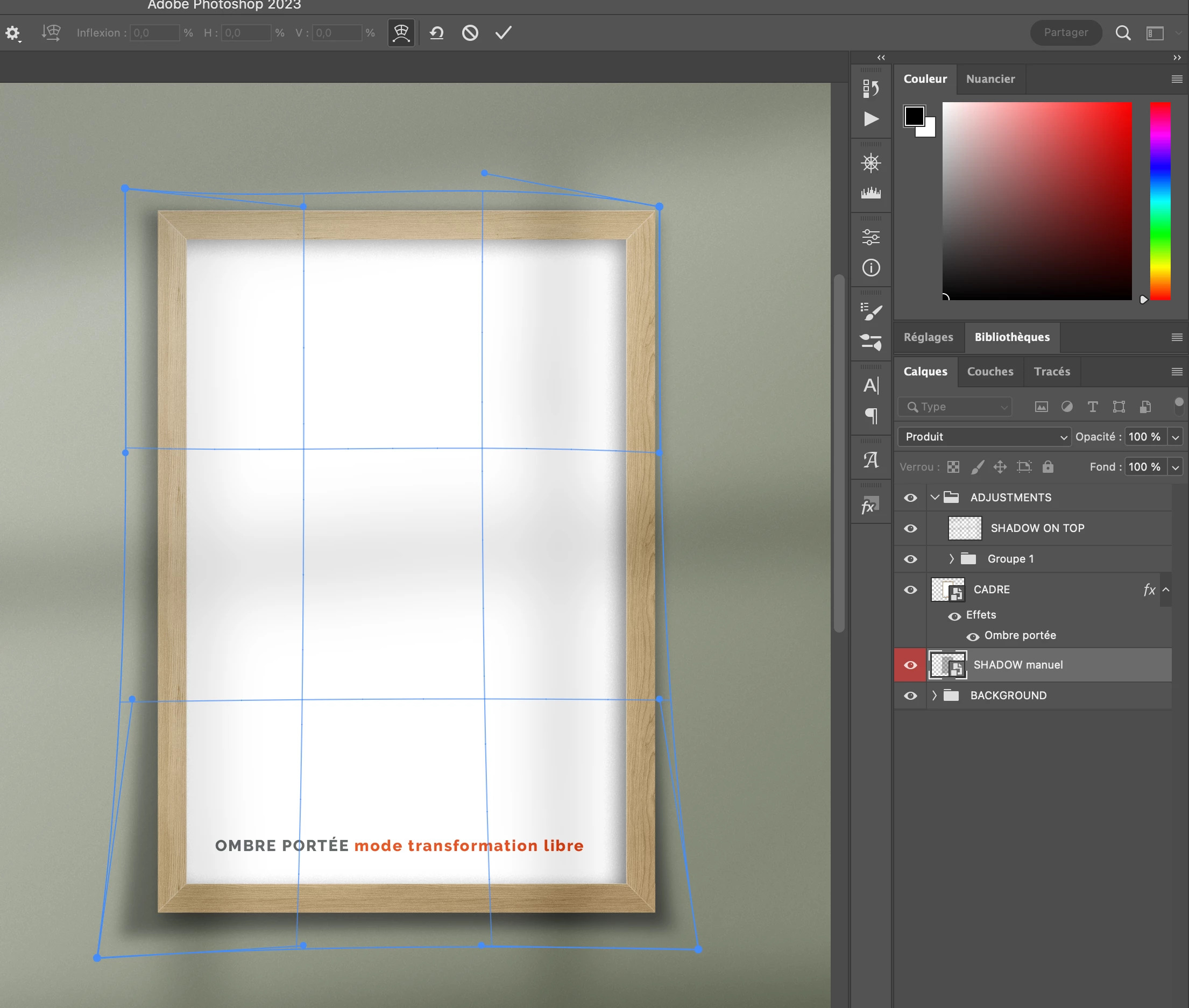Collapse the ADJUSTMENTS group
Screen dimensions: 1189x1008
click(x=935, y=497)
